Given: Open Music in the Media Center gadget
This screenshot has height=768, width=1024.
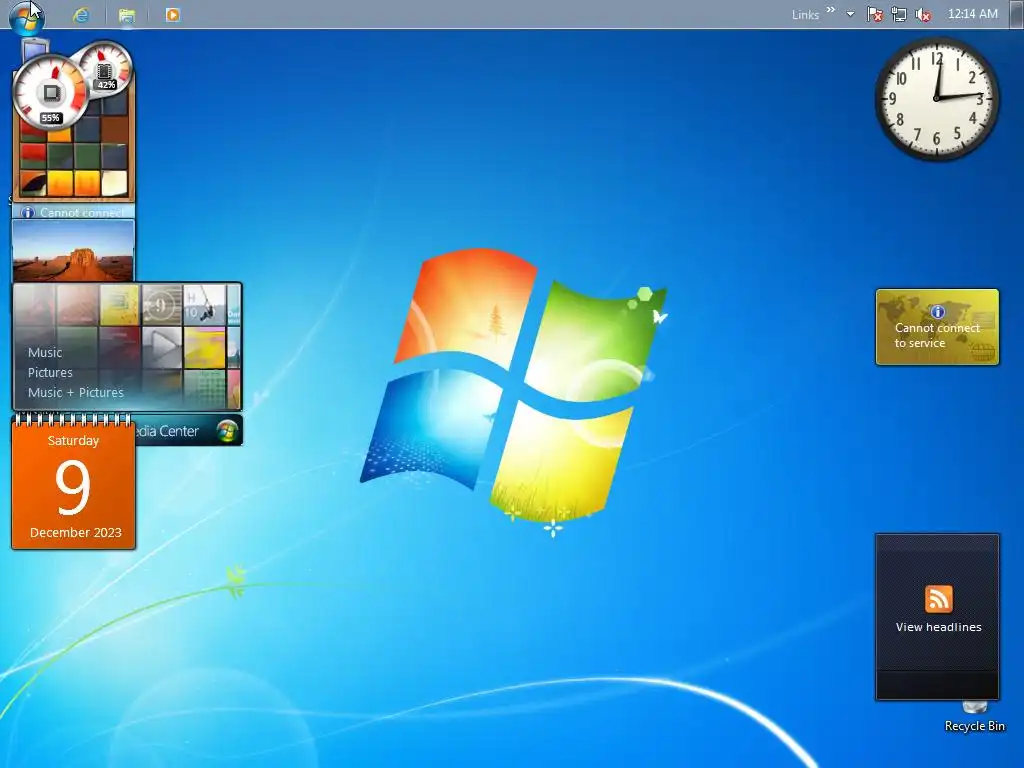Looking at the screenshot, I should pyautogui.click(x=45, y=352).
